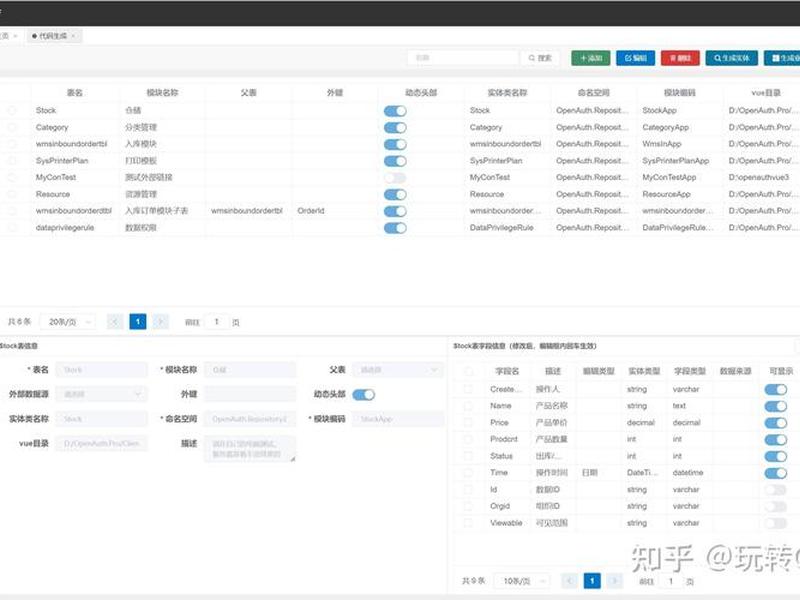Click the 实体类名称 input field in the form

tap(102, 419)
